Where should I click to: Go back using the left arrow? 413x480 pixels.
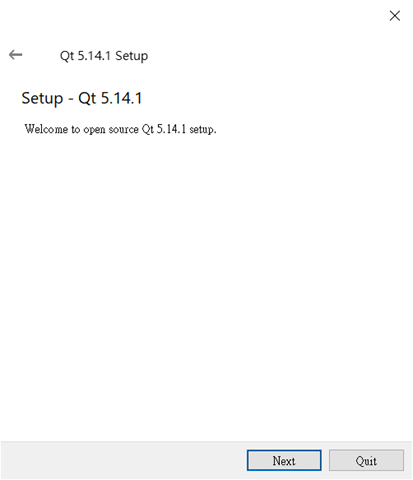pyautogui.click(x=15, y=55)
